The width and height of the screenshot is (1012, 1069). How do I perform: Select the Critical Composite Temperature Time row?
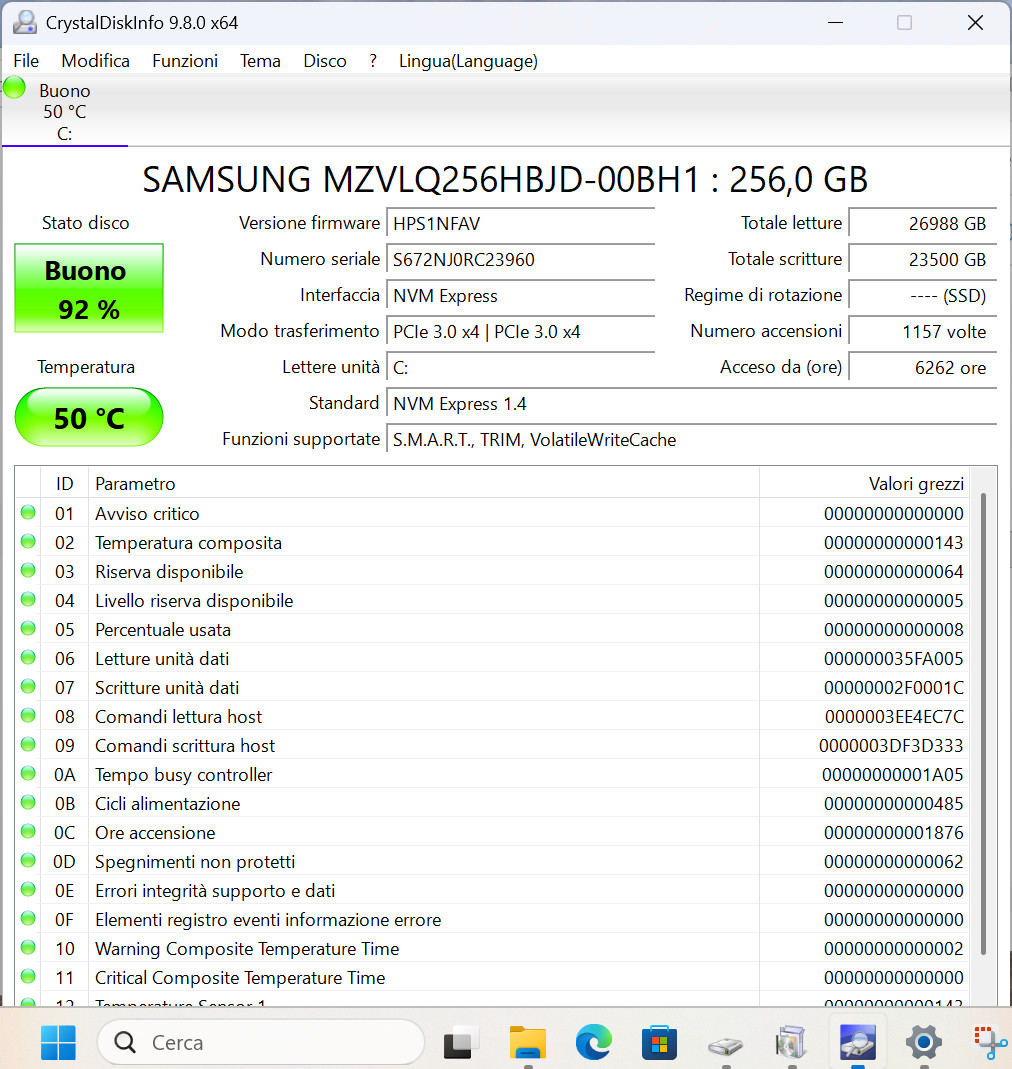[x=492, y=978]
